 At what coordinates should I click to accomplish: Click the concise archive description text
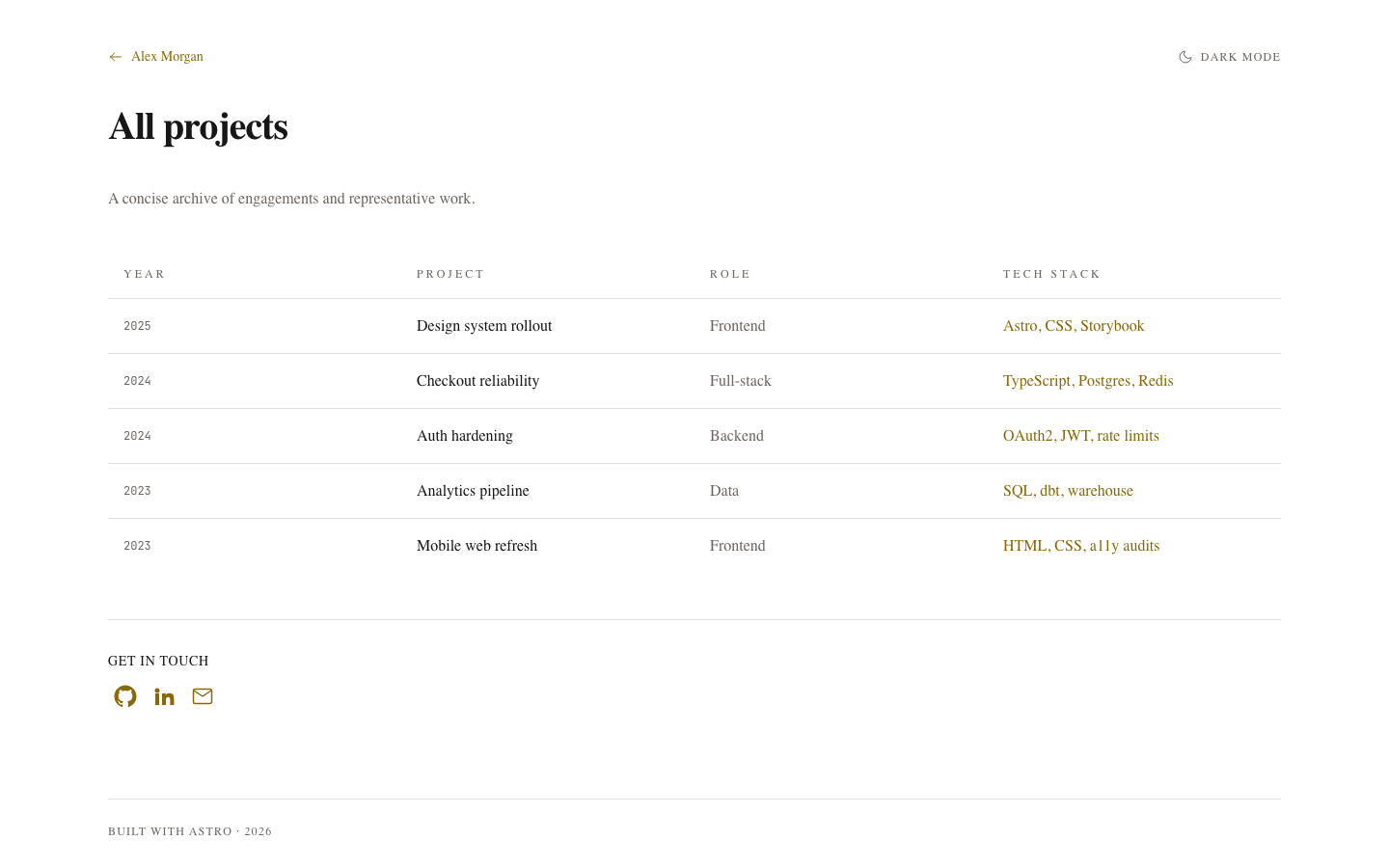tap(291, 199)
